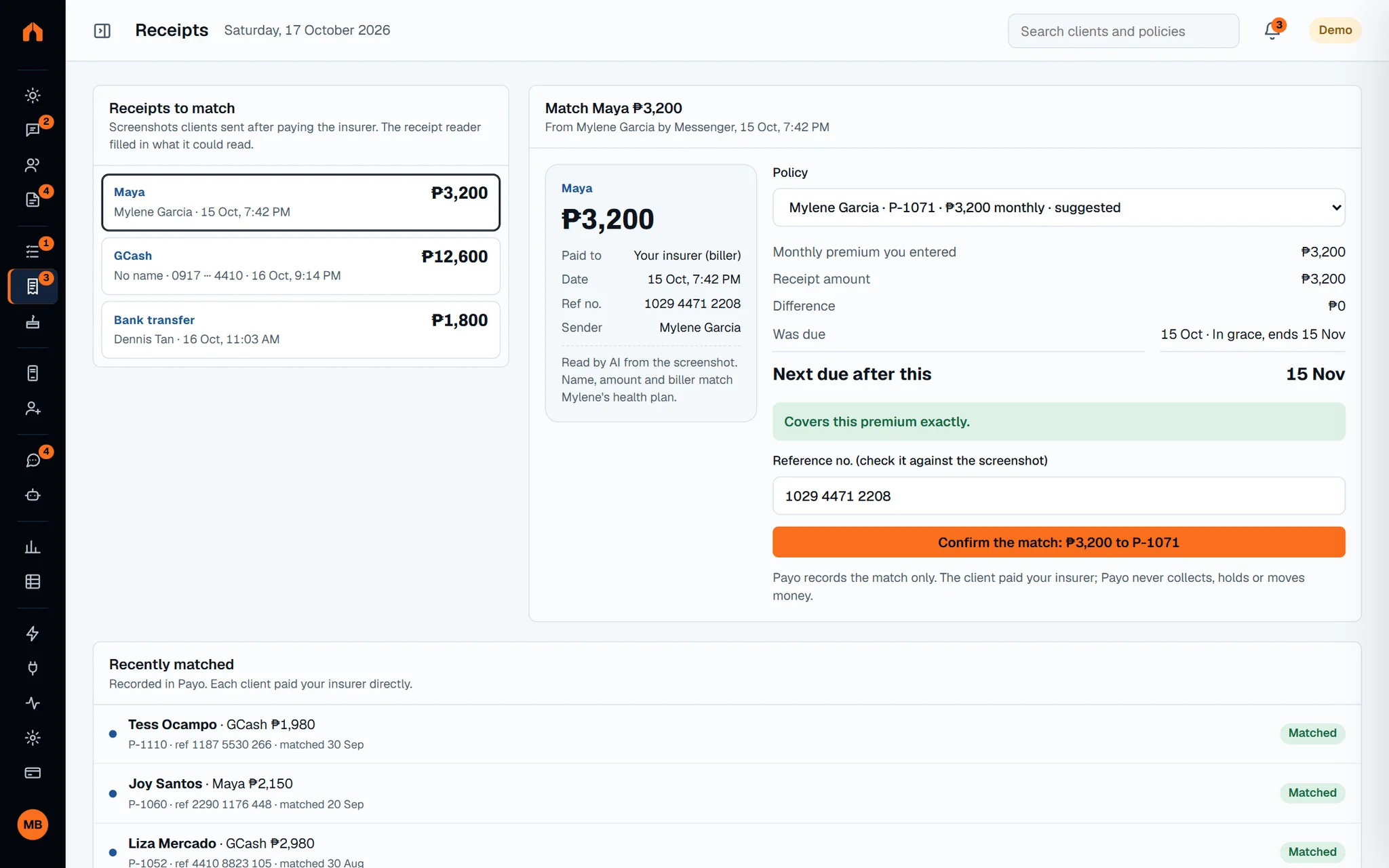Screen dimensions: 1389x868
Task: Click the Reference no. input field
Action: pyautogui.click(x=1059, y=496)
